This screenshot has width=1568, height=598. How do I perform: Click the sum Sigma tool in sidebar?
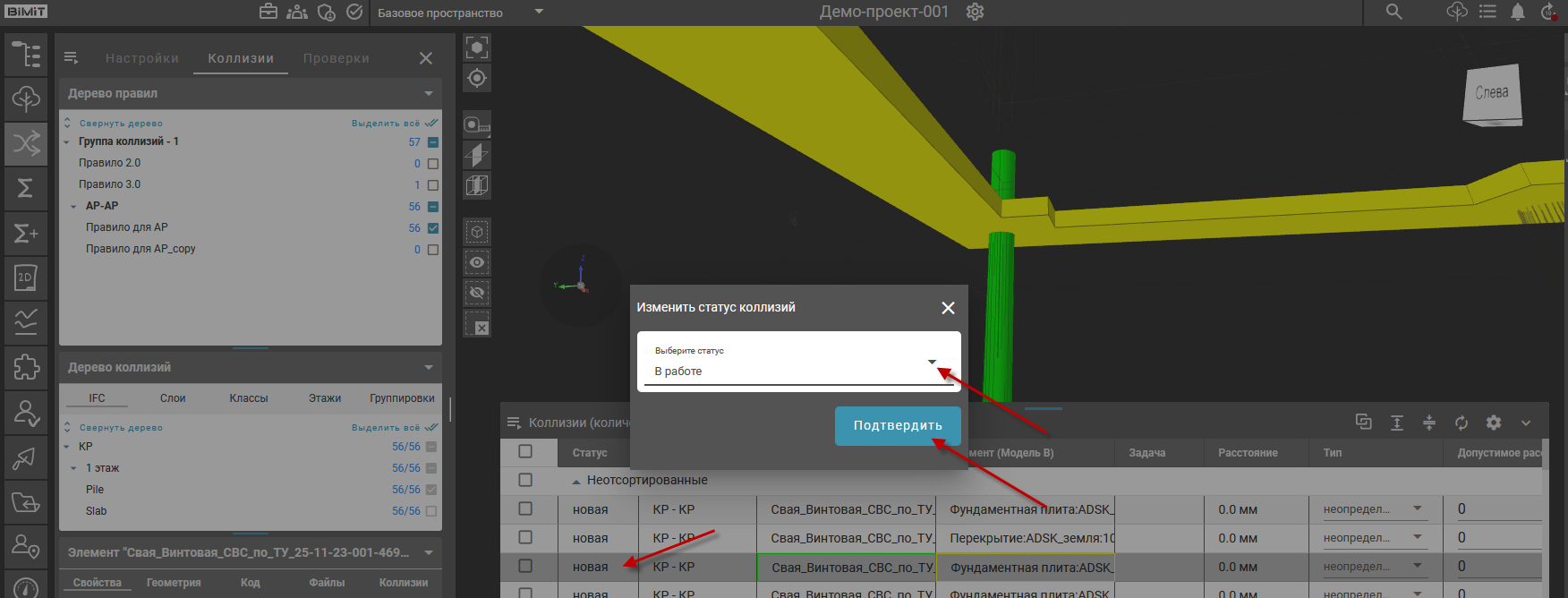click(26, 188)
